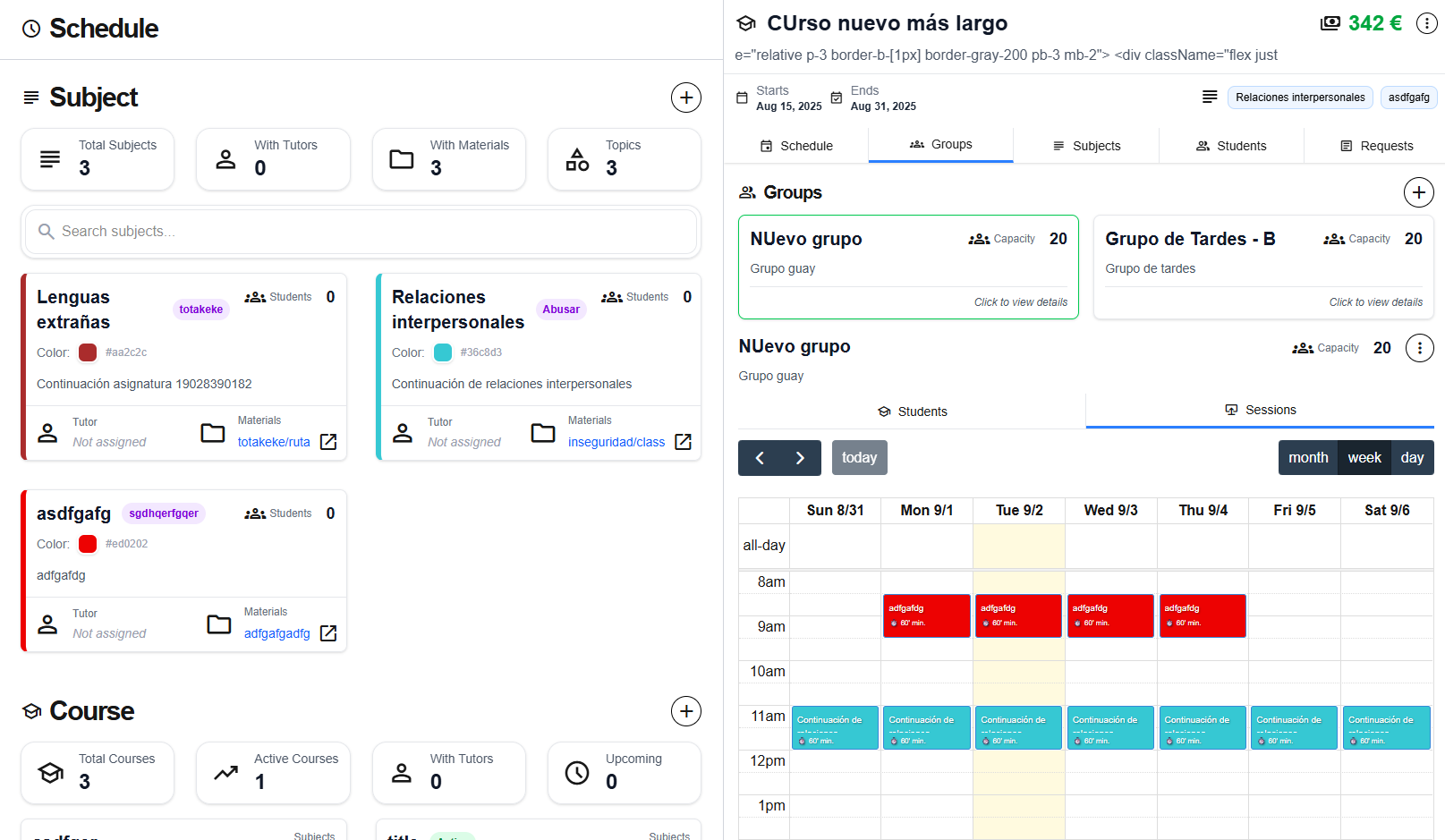This screenshot has height=840, width=1445.
Task: Add a new group with plus icon
Action: (x=1418, y=192)
